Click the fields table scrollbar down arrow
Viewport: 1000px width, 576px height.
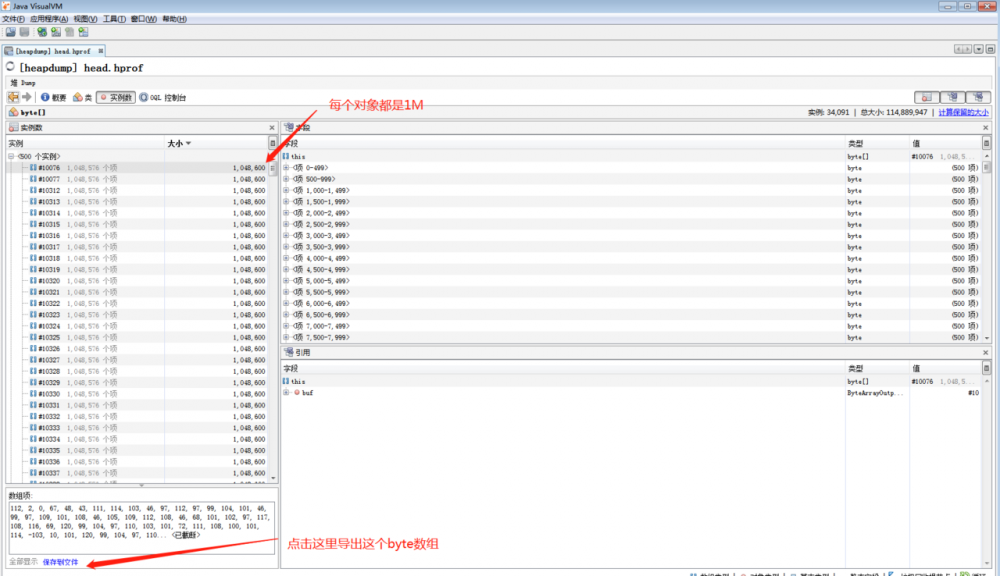(987, 338)
